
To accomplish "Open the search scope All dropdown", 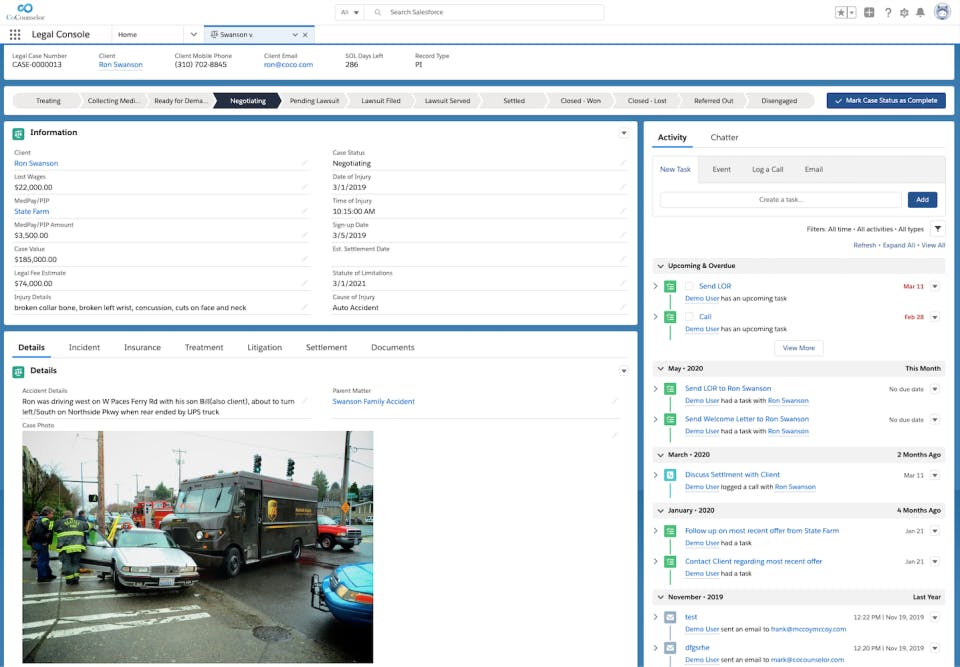I will [349, 12].
